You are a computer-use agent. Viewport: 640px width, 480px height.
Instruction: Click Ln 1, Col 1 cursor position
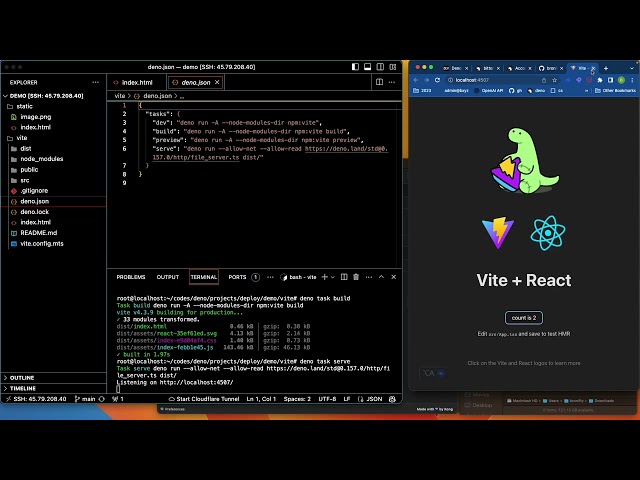coord(261,399)
